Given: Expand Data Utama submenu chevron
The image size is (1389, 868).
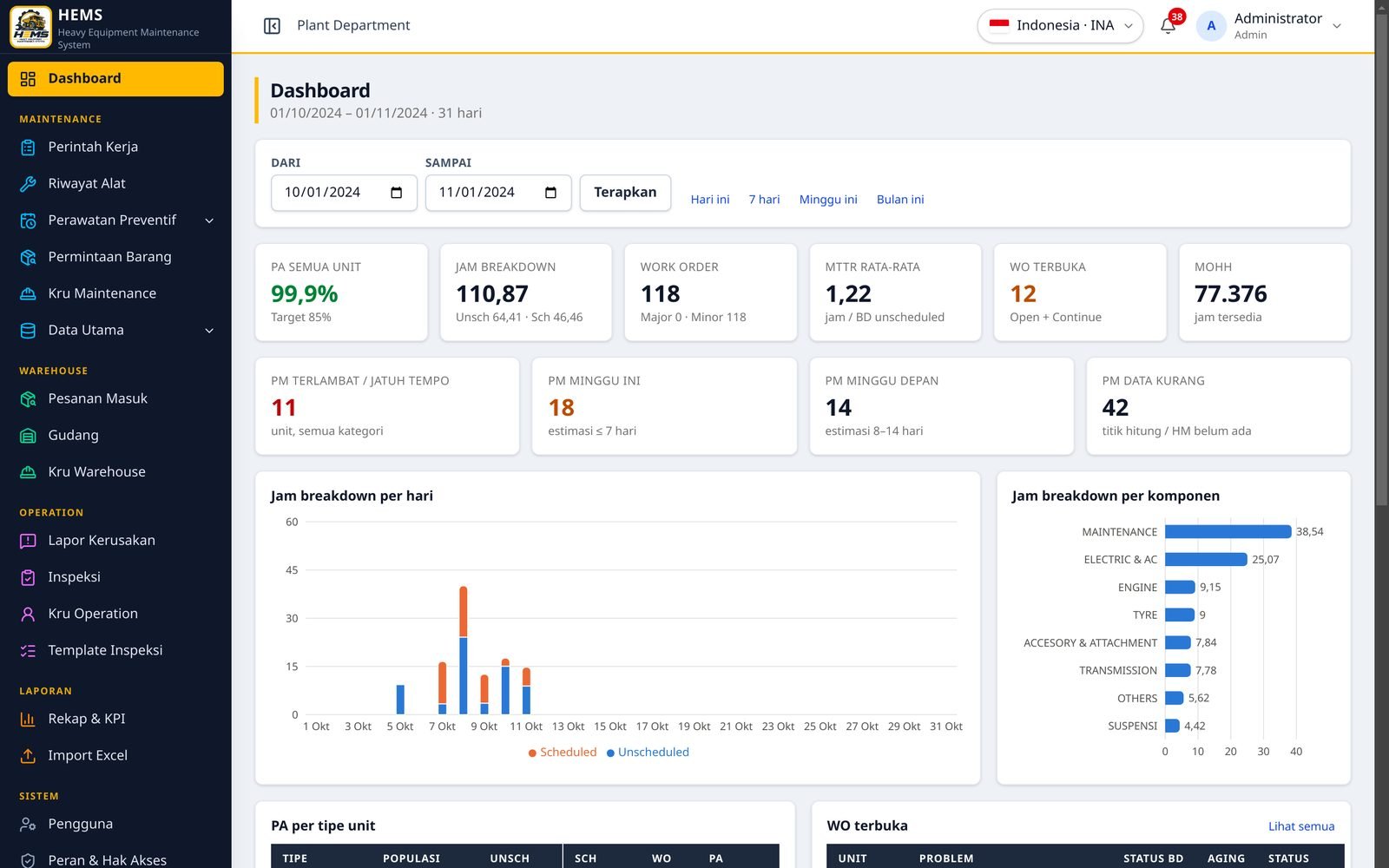Looking at the screenshot, I should pos(209,331).
